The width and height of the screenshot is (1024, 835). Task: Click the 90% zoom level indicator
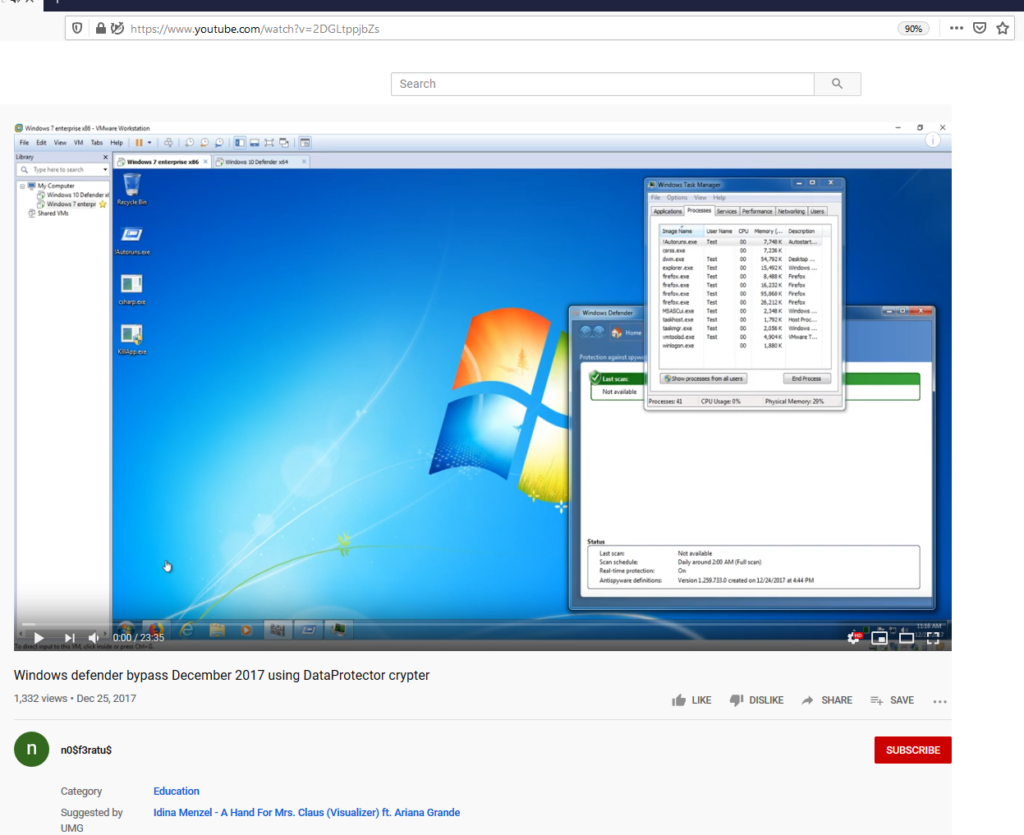(x=913, y=29)
